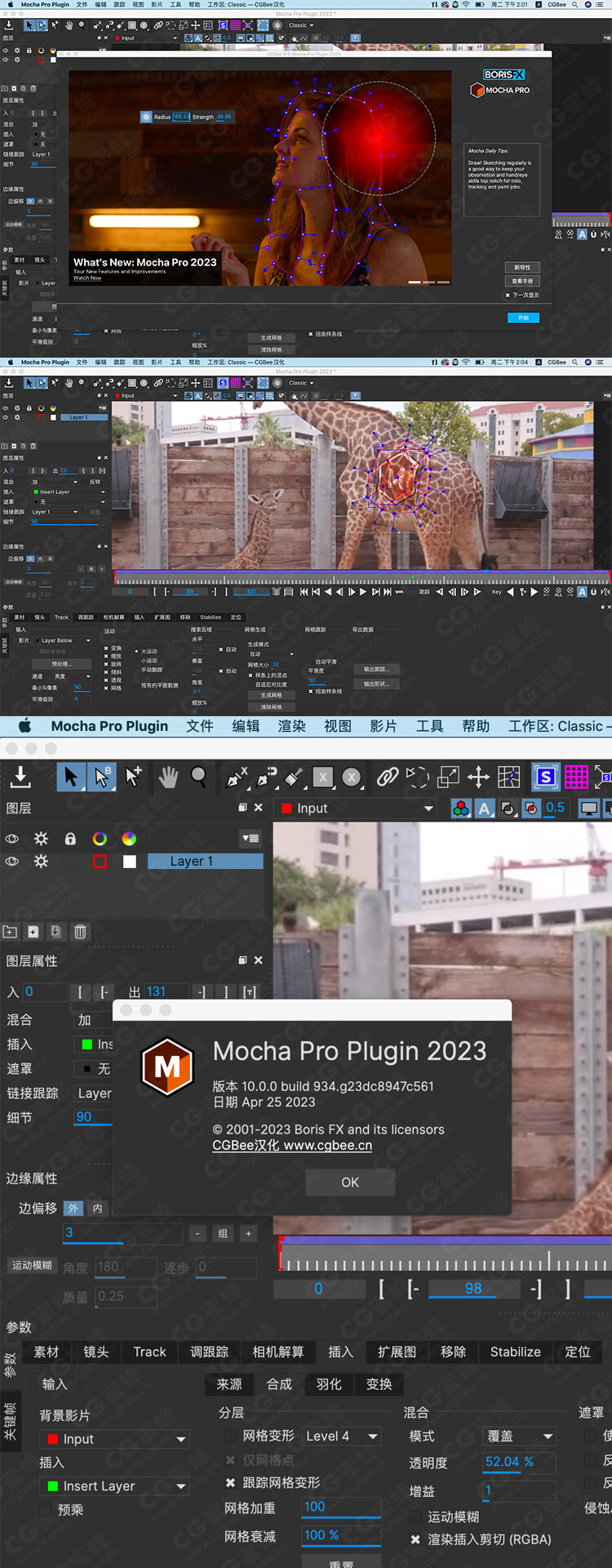The height and width of the screenshot is (1568, 612).
Task: Switch to the Stabilize tab in large view
Action: (515, 1352)
